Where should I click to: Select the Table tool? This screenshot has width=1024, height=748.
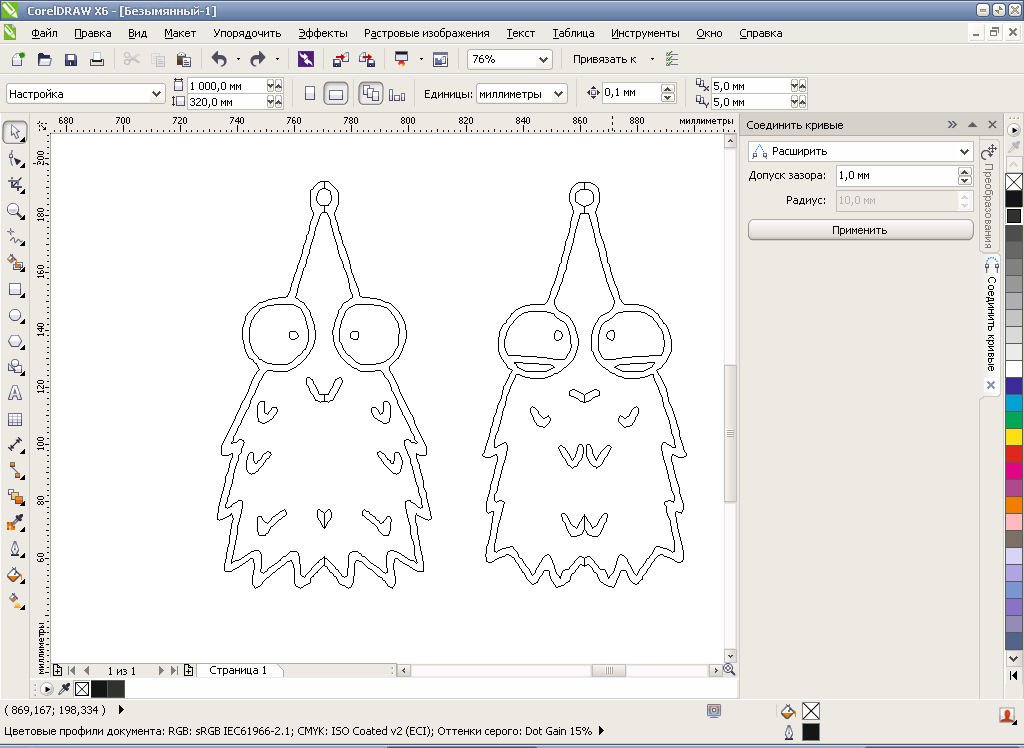coord(15,419)
